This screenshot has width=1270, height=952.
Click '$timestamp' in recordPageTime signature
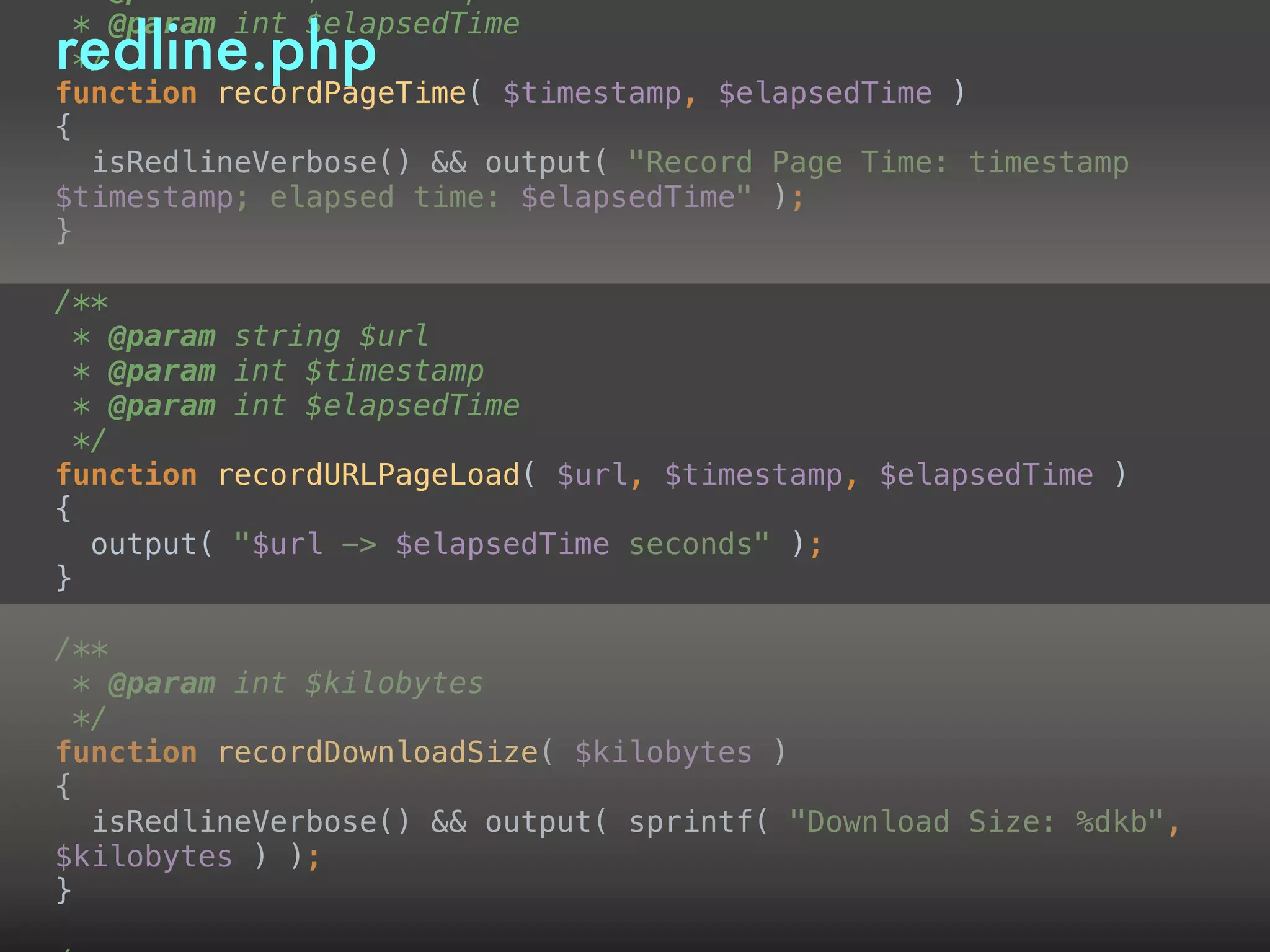click(x=592, y=94)
